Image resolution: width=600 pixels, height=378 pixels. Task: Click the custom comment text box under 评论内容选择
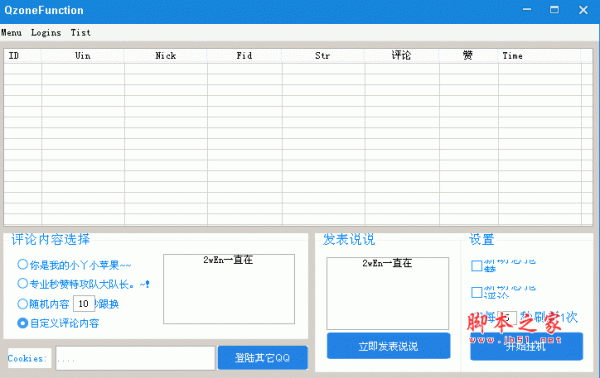(x=229, y=289)
